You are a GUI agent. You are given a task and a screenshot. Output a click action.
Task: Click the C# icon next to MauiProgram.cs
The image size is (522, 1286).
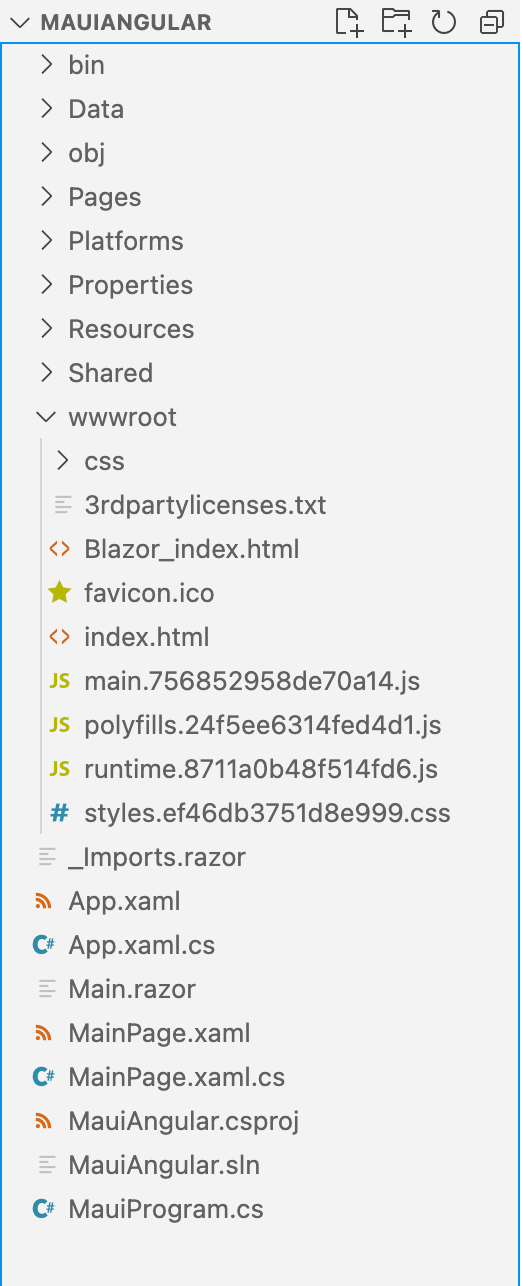44,1209
